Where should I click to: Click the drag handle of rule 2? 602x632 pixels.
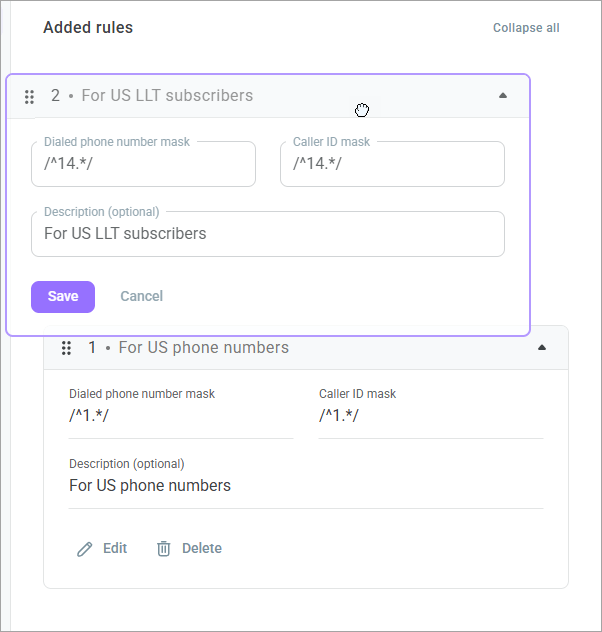29,97
